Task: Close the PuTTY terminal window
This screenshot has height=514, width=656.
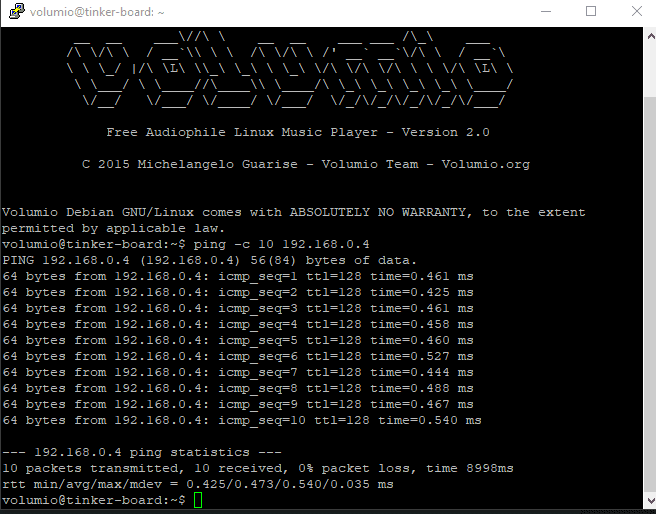Action: (636, 11)
